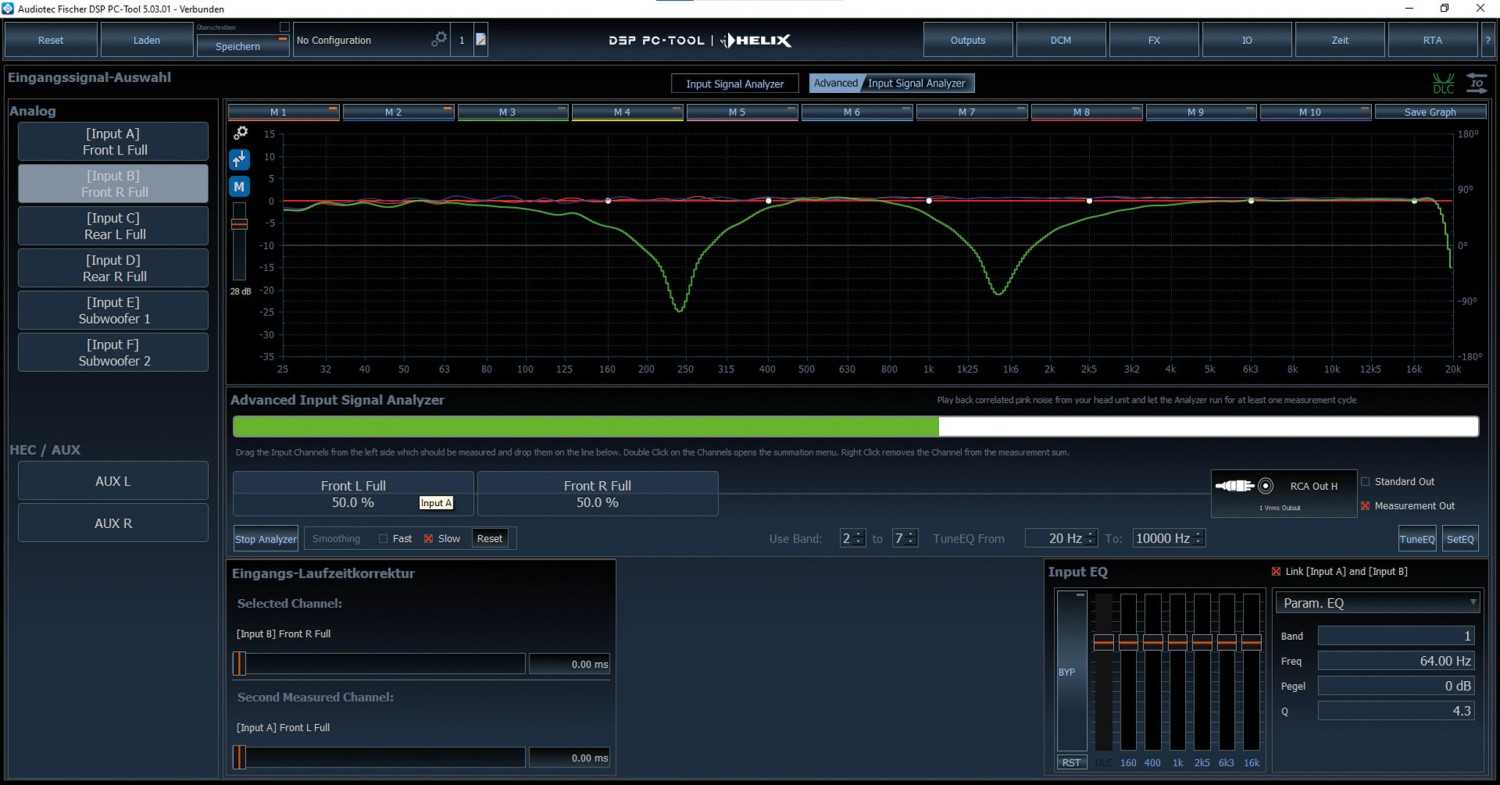The height and width of the screenshot is (785, 1500).
Task: Enable the Fast smoothing checkbox
Action: [x=383, y=538]
